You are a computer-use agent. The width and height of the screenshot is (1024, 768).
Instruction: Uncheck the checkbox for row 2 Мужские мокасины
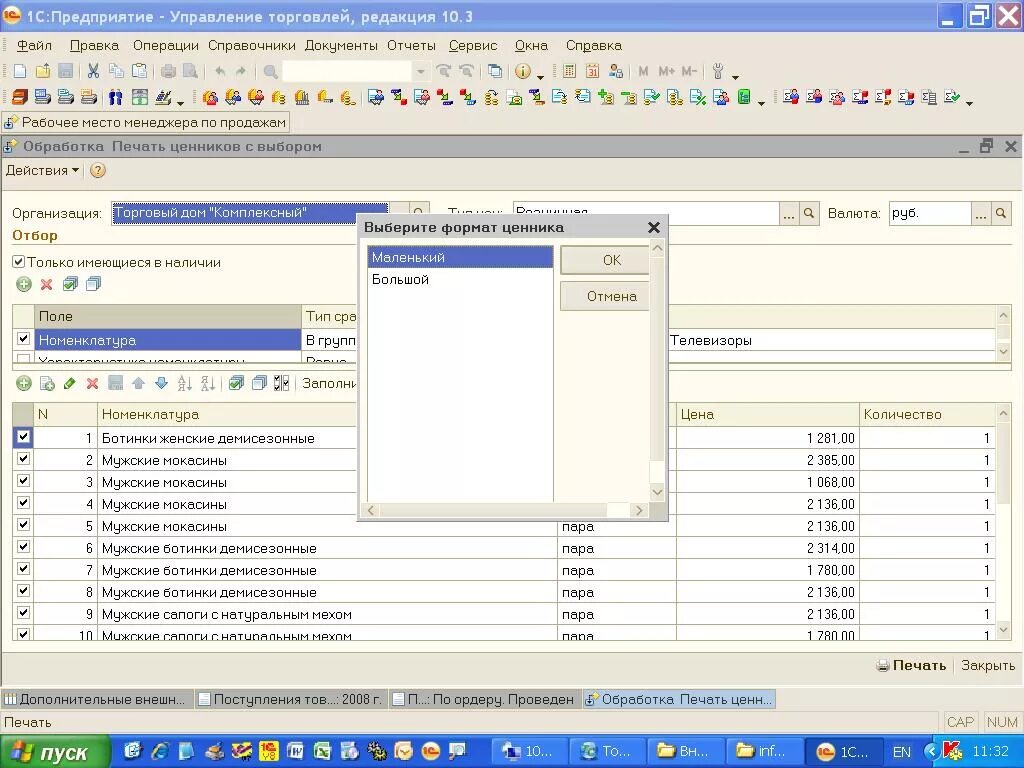(x=24, y=458)
